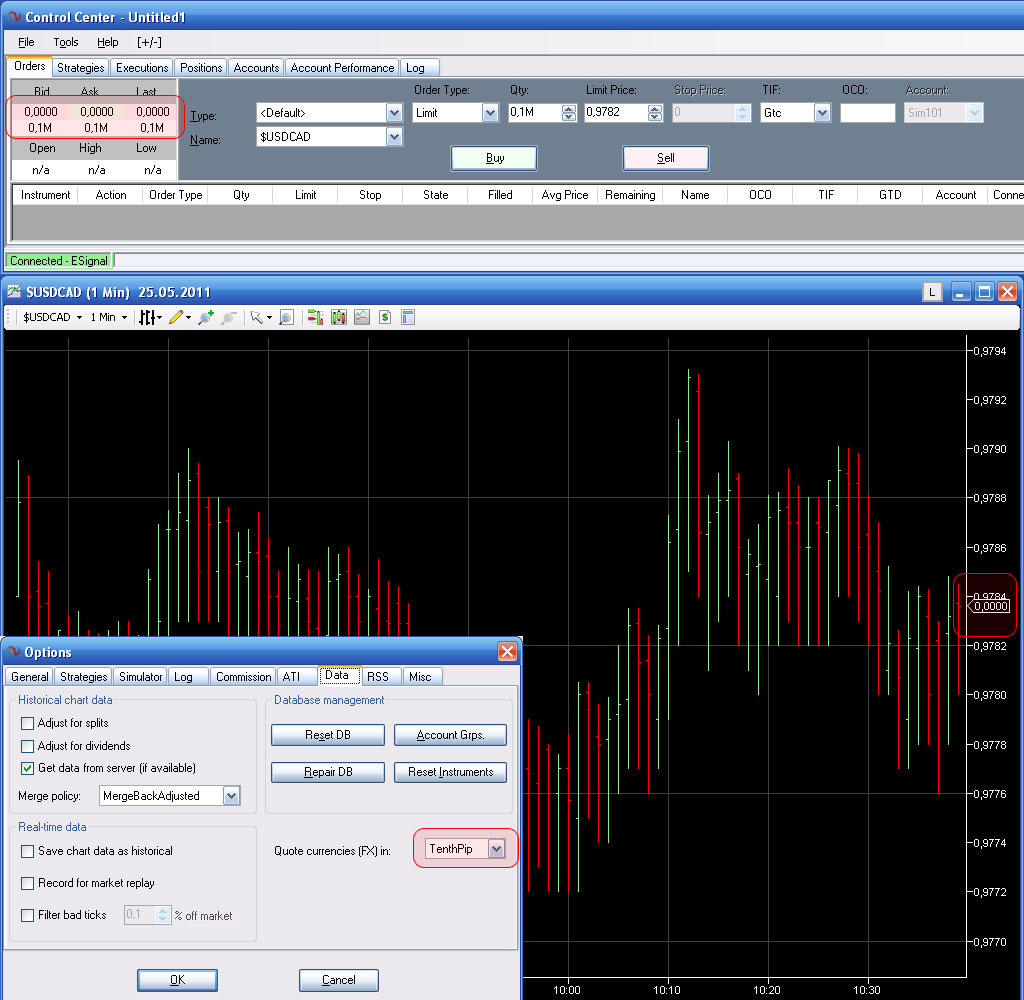Open the chart style bars icon

pos(148,317)
